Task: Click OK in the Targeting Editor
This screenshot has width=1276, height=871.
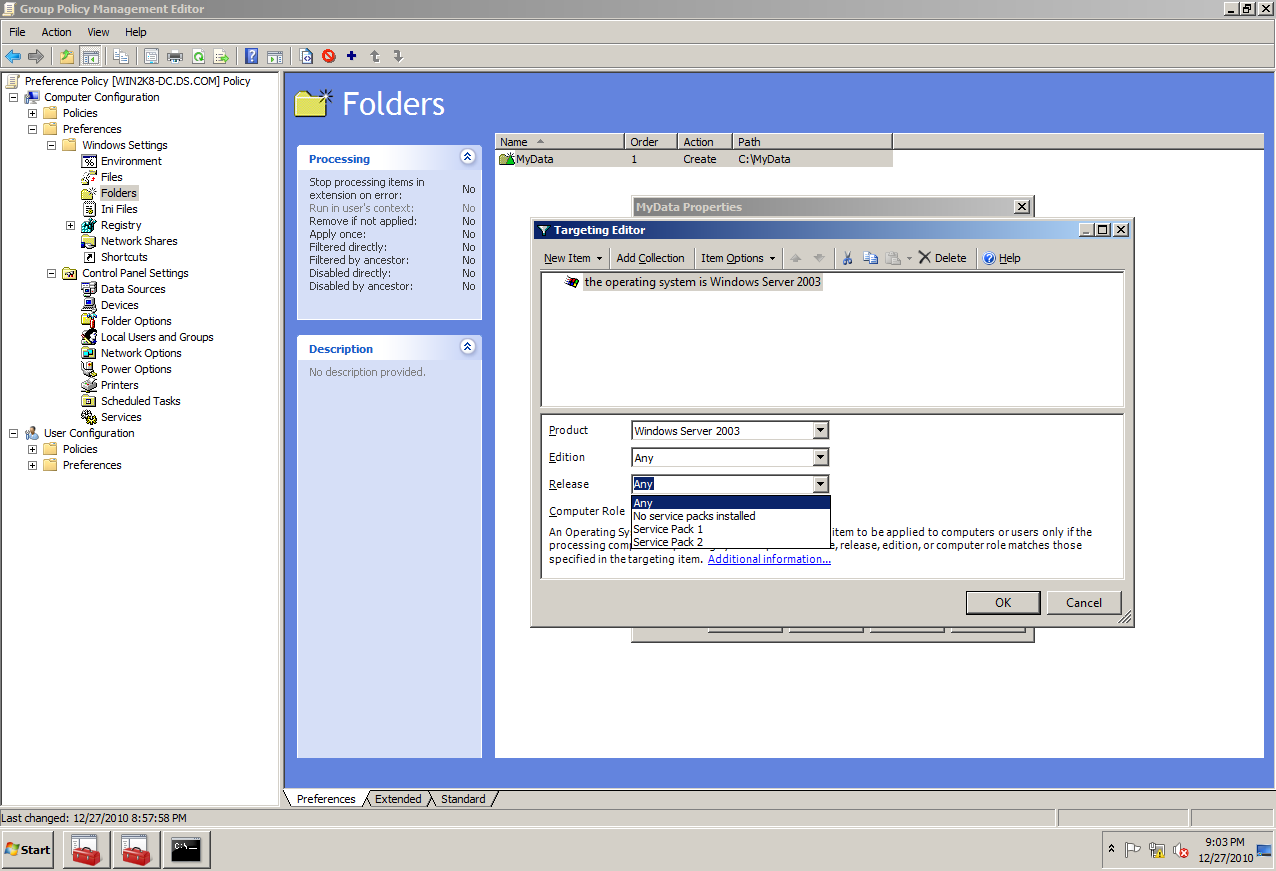Action: [1002, 602]
